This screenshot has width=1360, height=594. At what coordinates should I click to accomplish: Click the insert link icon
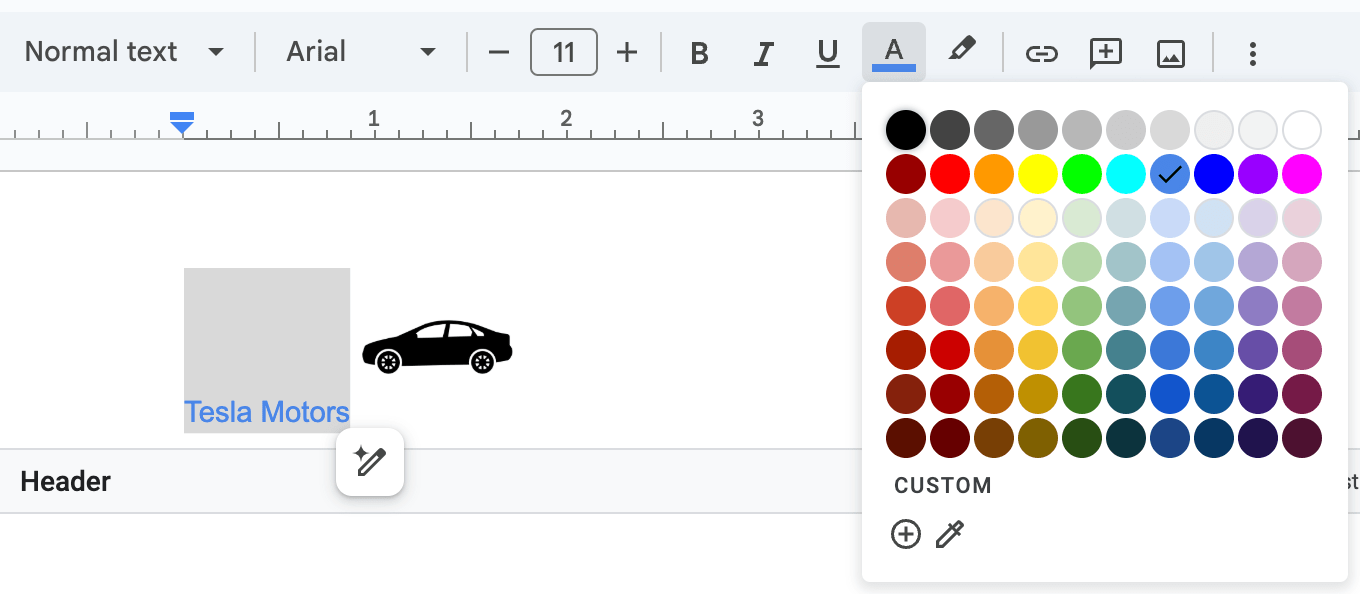pos(1041,53)
